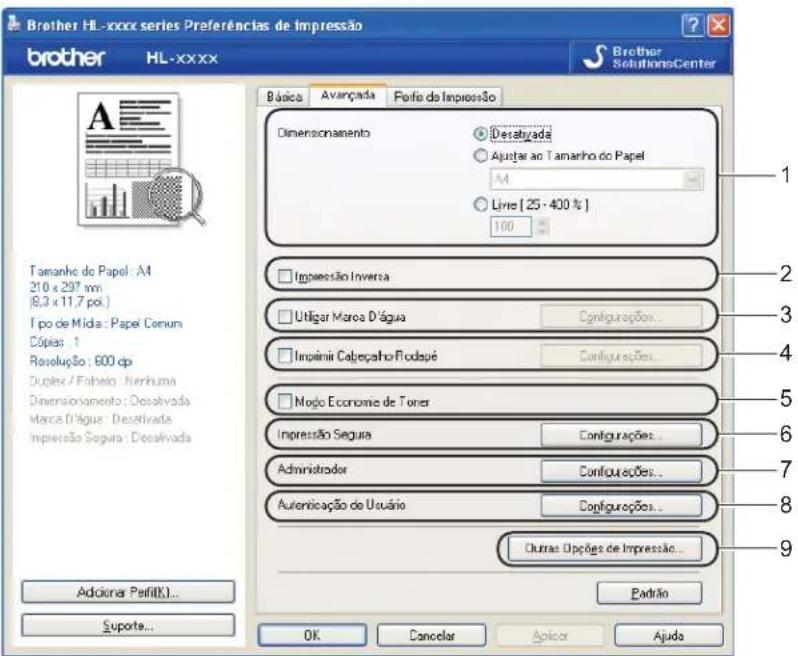Open Impressão Segura Configurações

coord(621,435)
